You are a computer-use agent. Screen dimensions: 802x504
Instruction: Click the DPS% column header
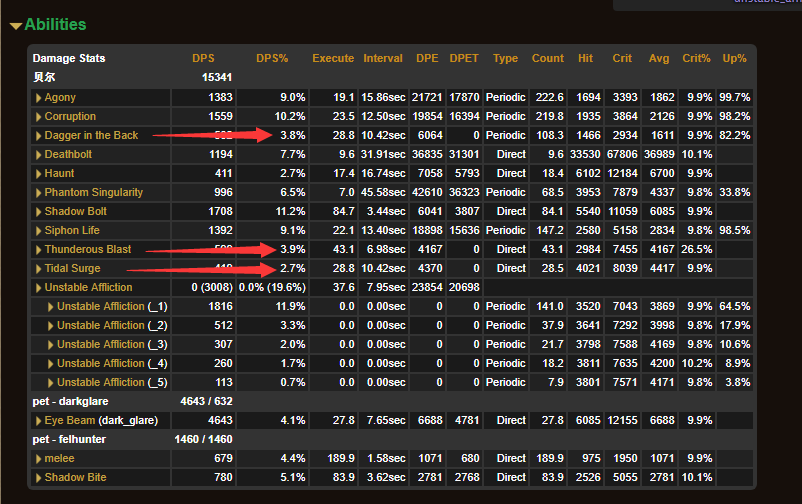(272, 58)
